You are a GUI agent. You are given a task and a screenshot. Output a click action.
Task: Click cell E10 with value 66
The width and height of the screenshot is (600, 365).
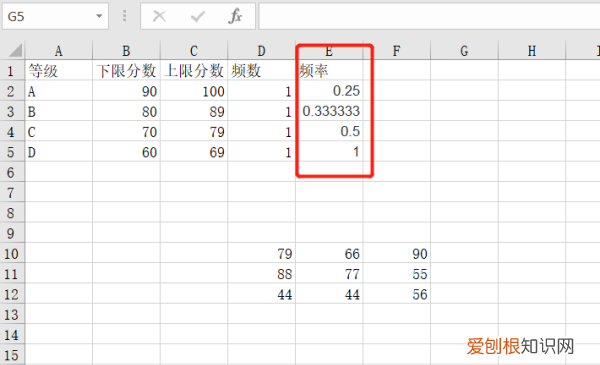pyautogui.click(x=329, y=253)
